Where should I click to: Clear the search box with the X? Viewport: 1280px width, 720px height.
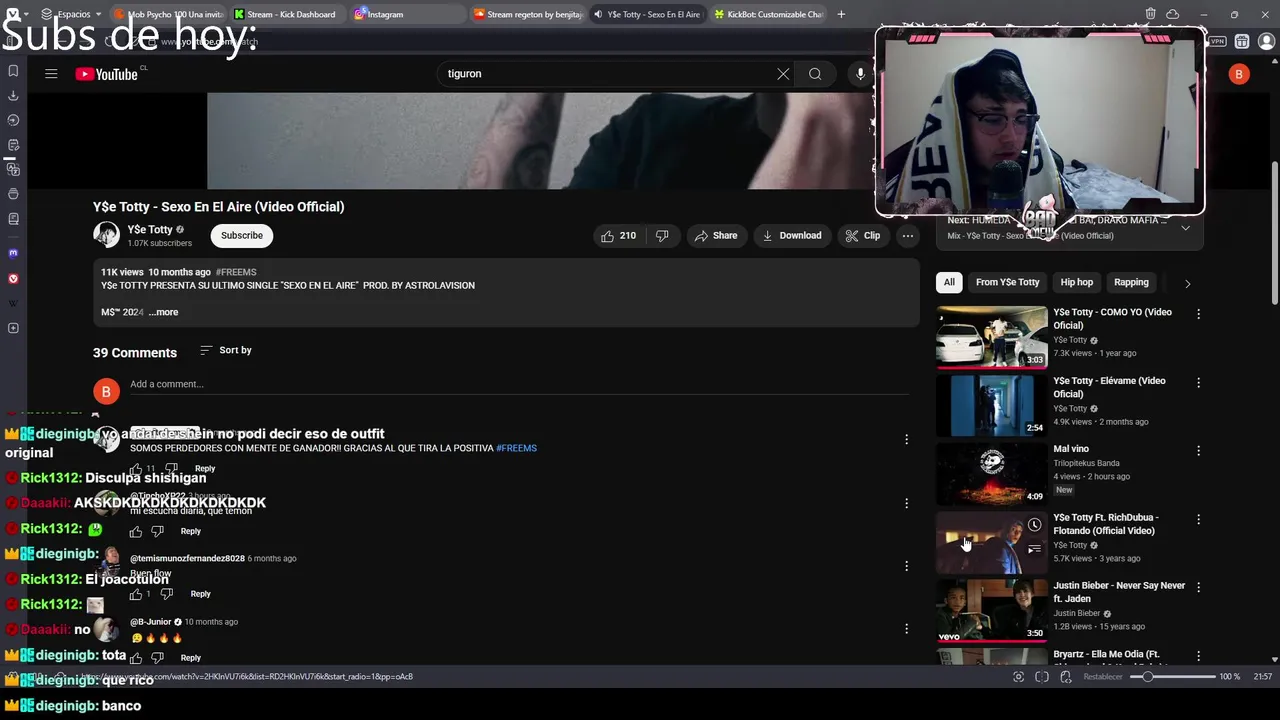(x=783, y=74)
